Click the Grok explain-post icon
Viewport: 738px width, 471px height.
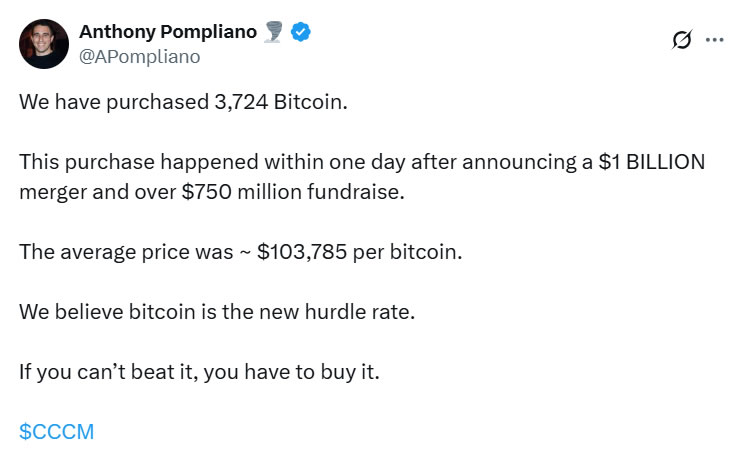(682, 40)
